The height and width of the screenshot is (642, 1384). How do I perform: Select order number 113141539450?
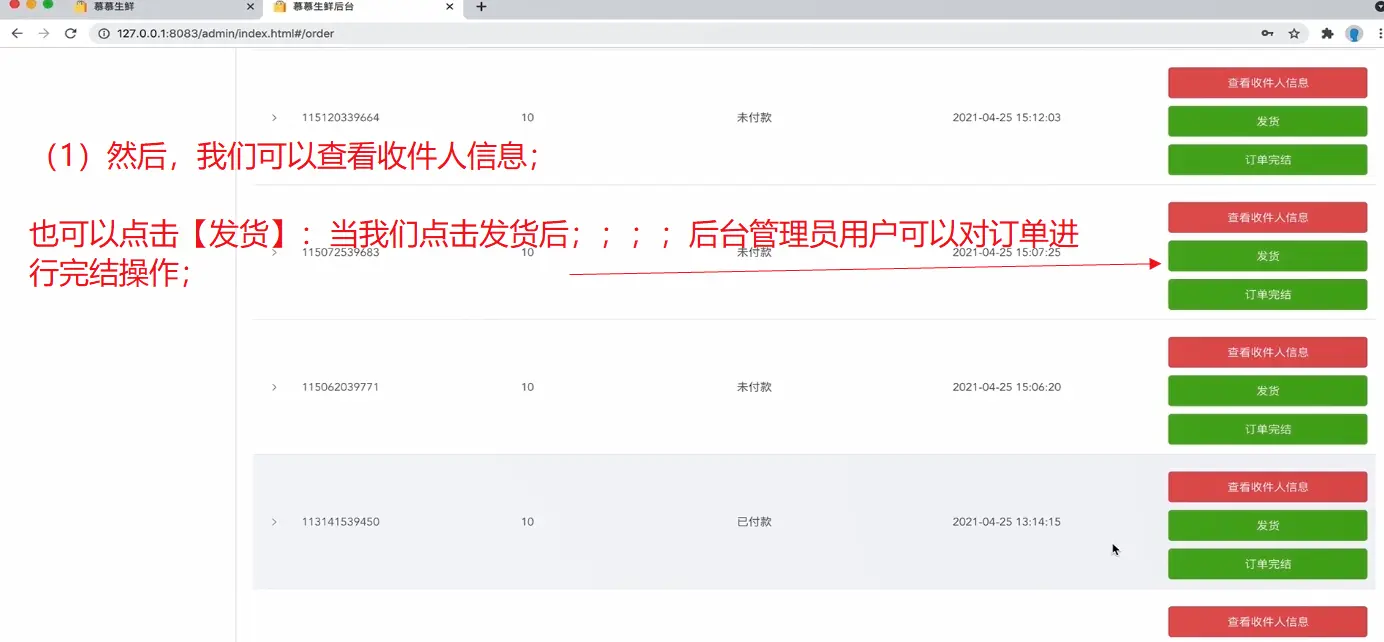(341, 522)
